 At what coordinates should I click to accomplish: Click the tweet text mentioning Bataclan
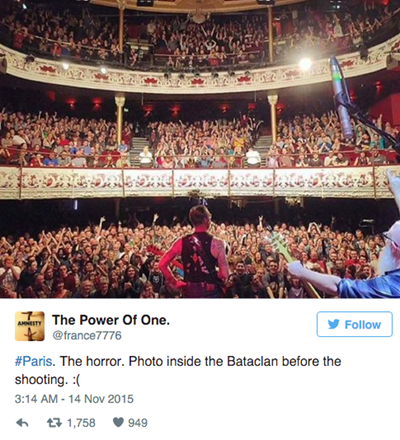(x=178, y=370)
